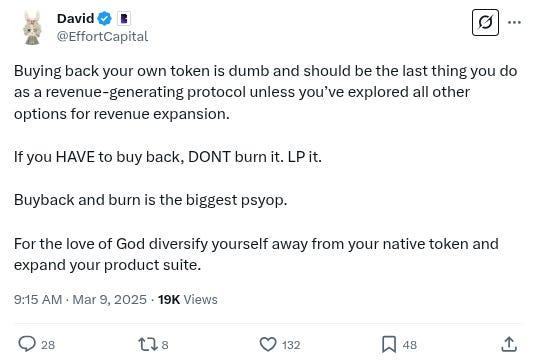Click the blue verified checkmark badge

[105, 18]
